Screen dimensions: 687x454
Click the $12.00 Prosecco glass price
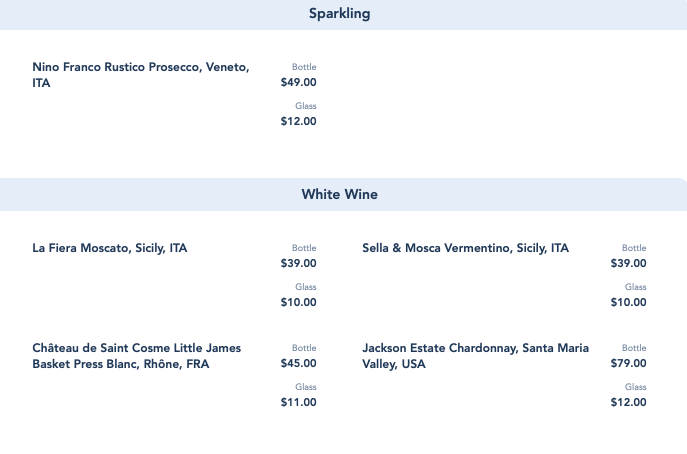click(298, 122)
